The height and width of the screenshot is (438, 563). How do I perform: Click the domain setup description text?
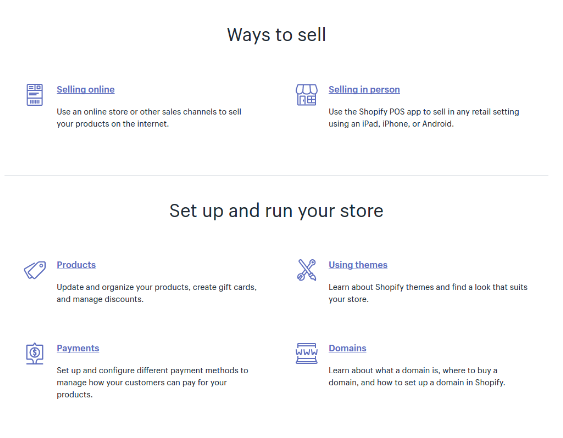(417, 376)
